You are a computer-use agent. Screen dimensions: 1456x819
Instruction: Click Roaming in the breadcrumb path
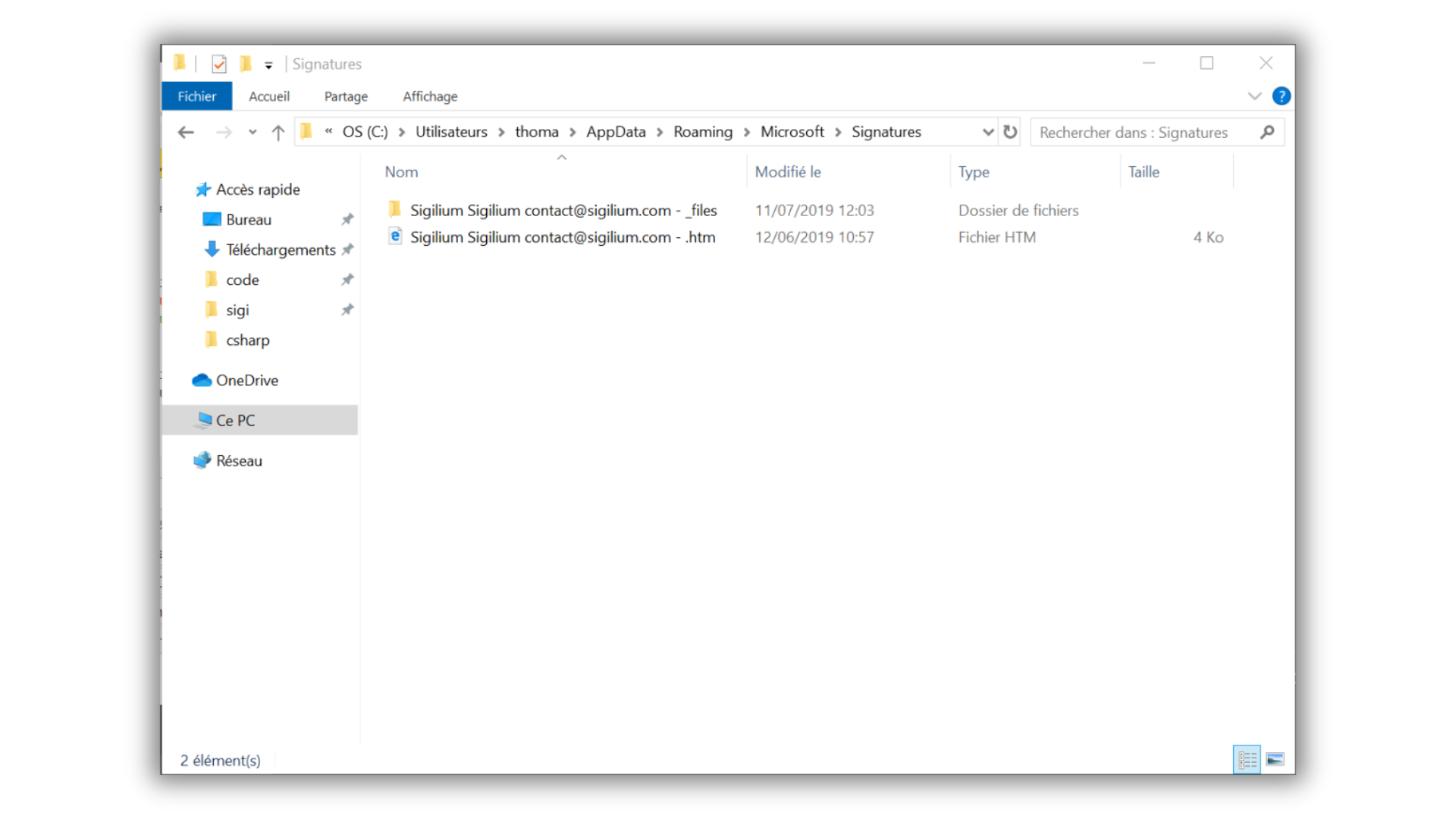pyautogui.click(x=702, y=132)
